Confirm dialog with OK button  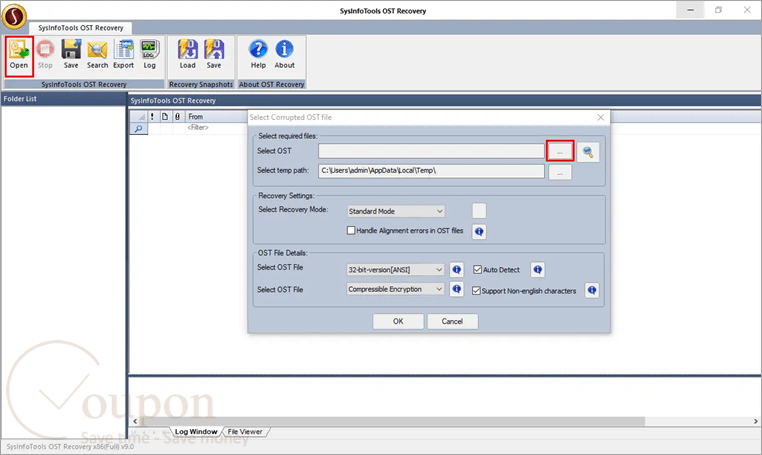tap(398, 321)
